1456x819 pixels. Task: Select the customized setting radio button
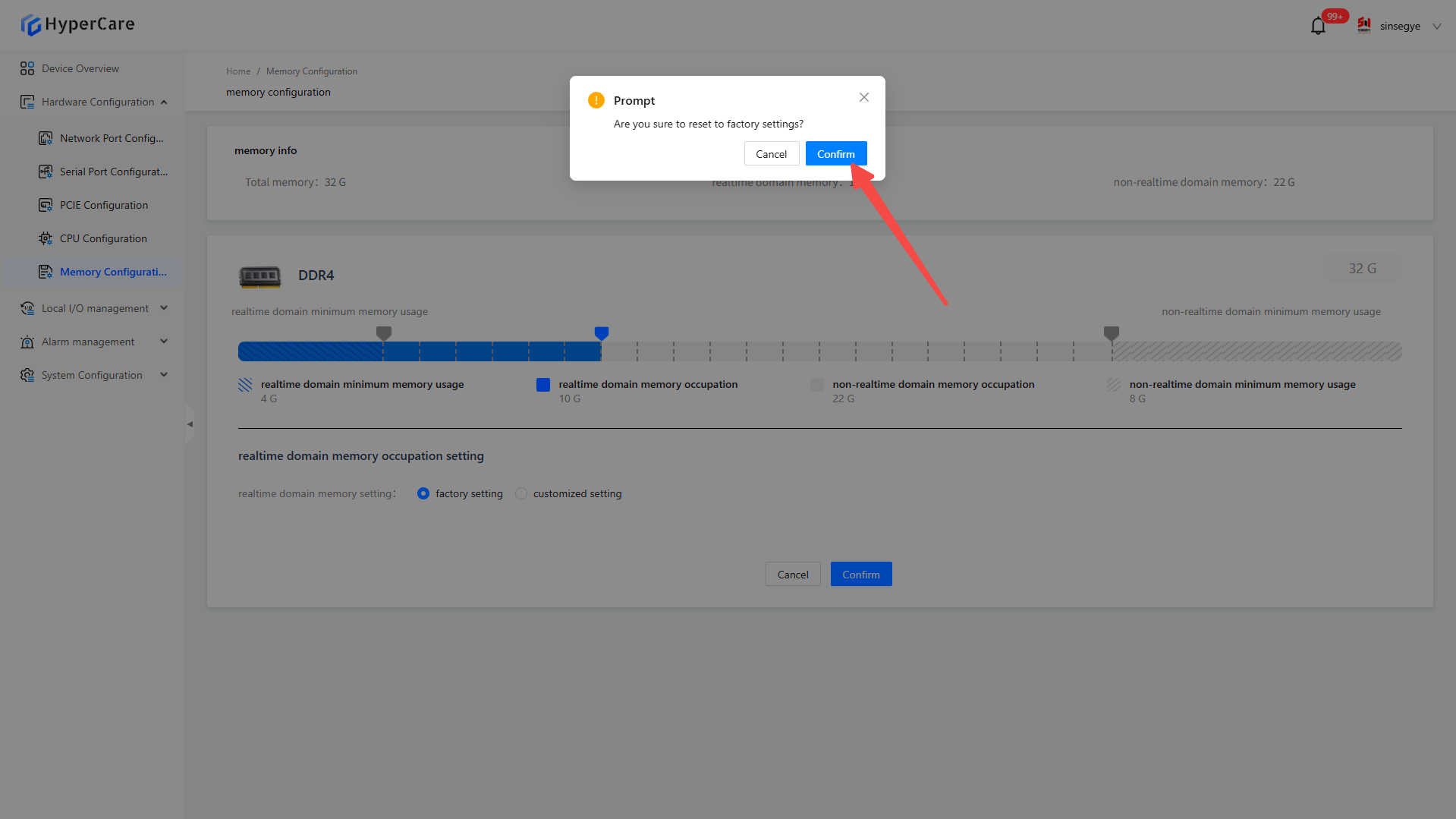[x=521, y=493]
